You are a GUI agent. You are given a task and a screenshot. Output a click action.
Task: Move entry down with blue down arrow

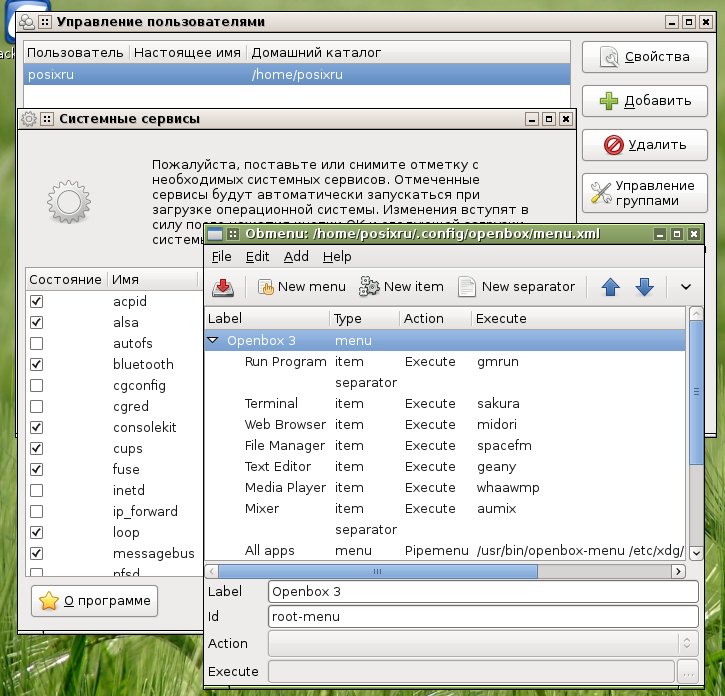645,287
